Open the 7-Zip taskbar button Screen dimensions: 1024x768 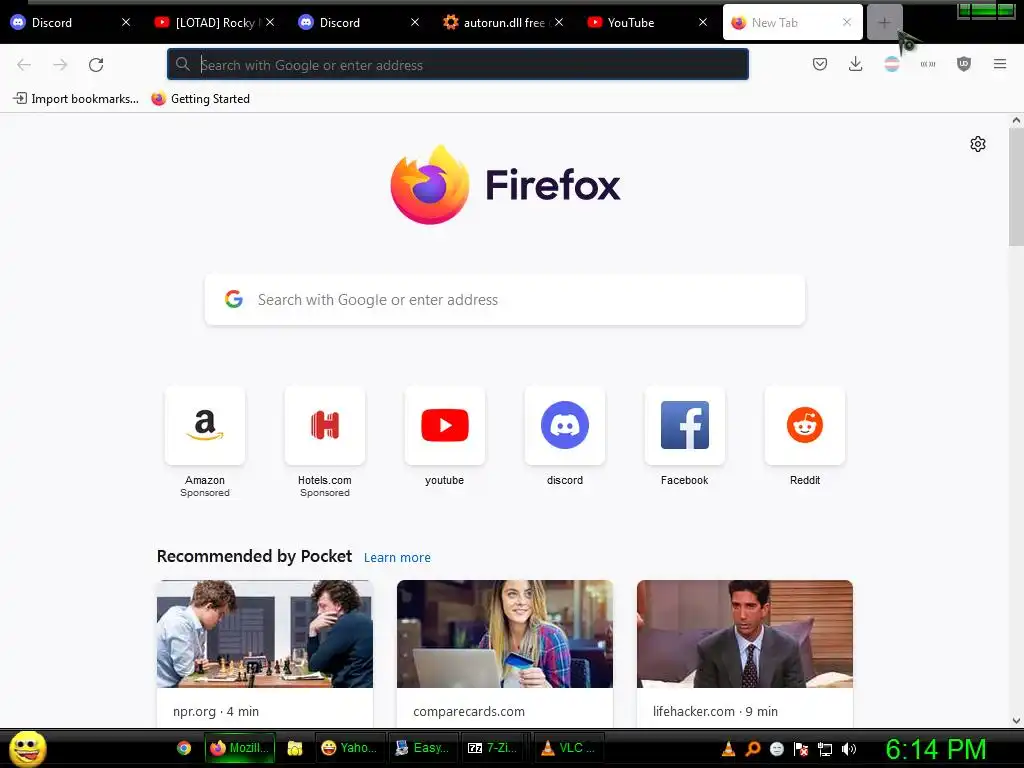tap(496, 748)
